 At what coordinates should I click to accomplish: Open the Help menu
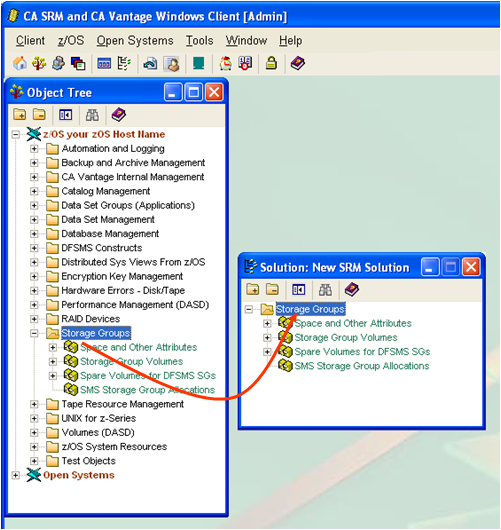tap(290, 41)
